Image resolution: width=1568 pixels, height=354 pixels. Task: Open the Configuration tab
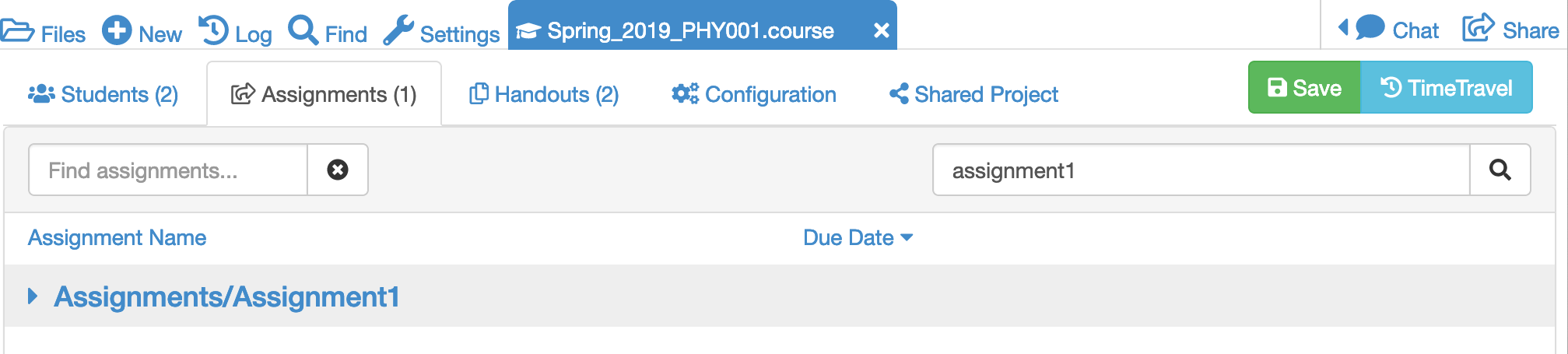(x=753, y=94)
